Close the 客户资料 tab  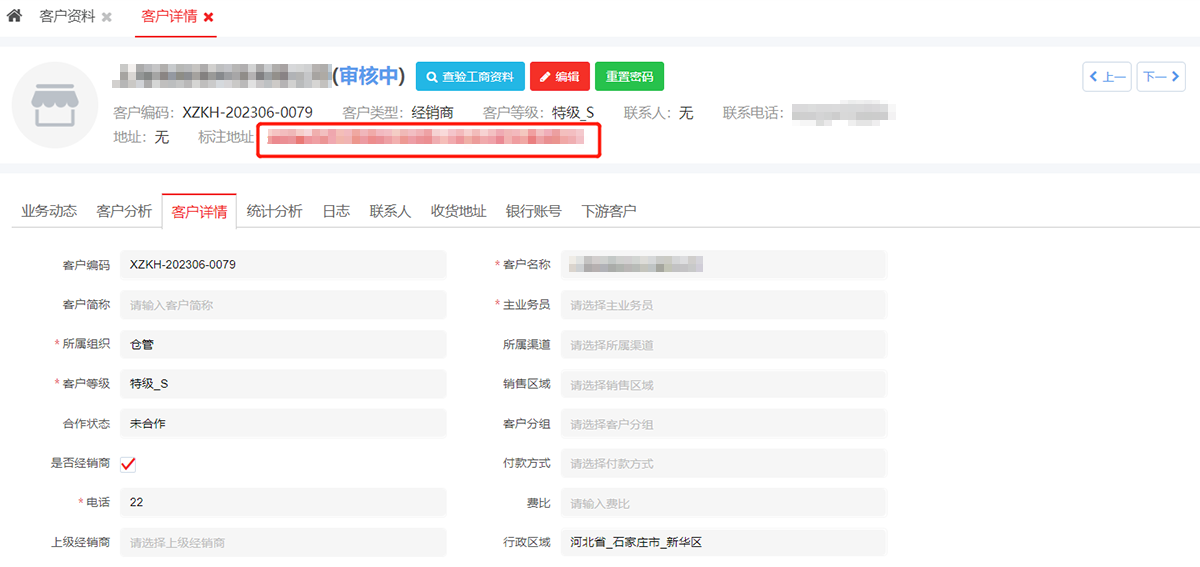click(x=107, y=18)
